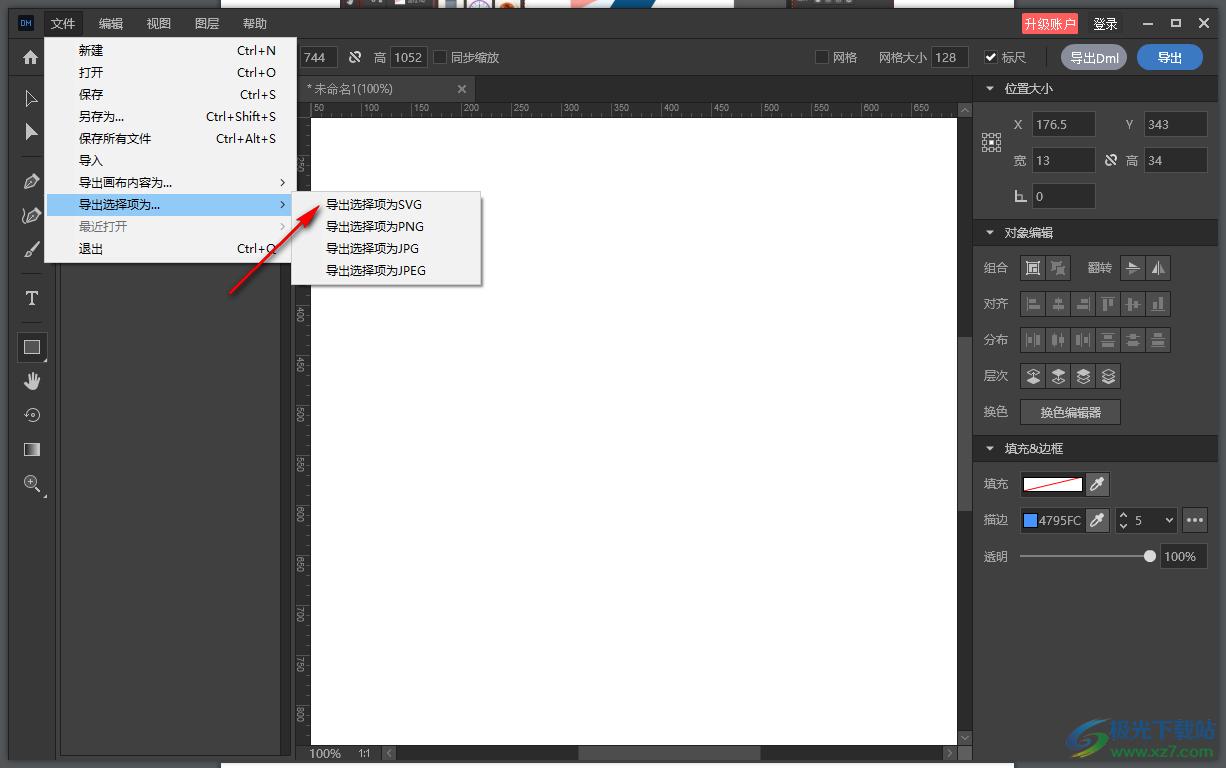The image size is (1226, 768).
Task: Click the Home icon
Action: coord(30,58)
